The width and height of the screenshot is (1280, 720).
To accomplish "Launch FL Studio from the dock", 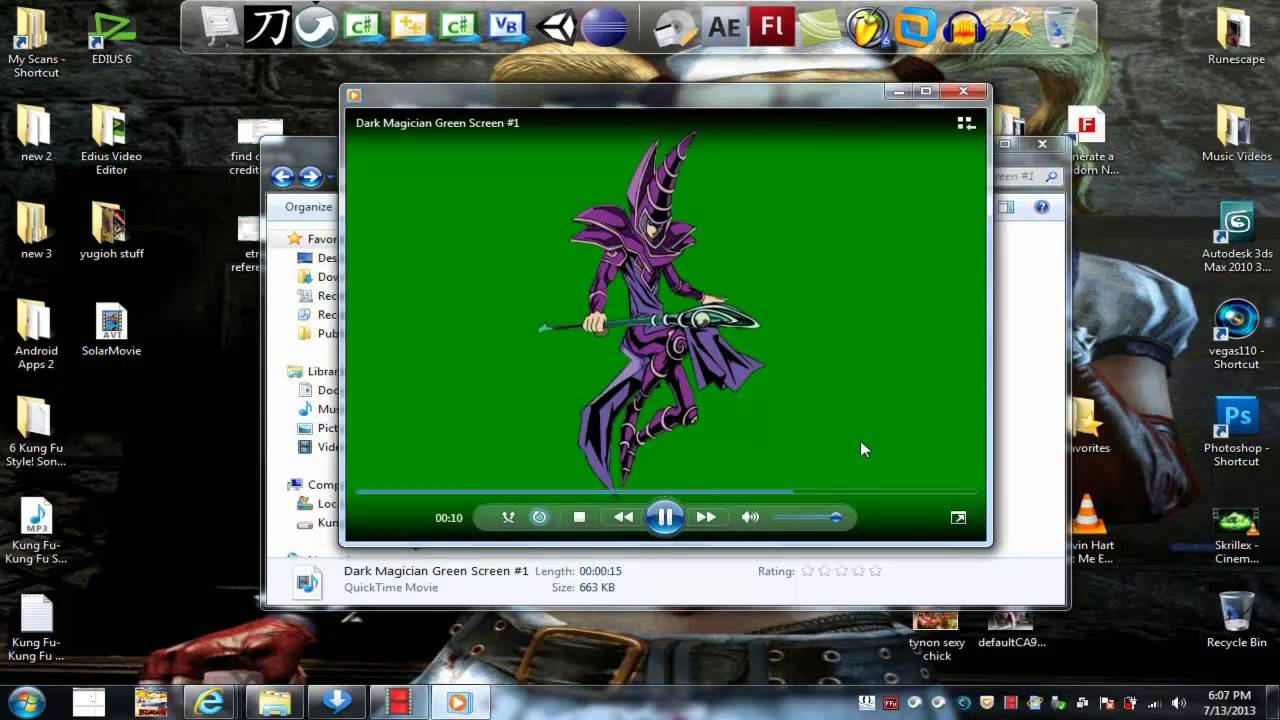I will pyautogui.click(x=868, y=27).
